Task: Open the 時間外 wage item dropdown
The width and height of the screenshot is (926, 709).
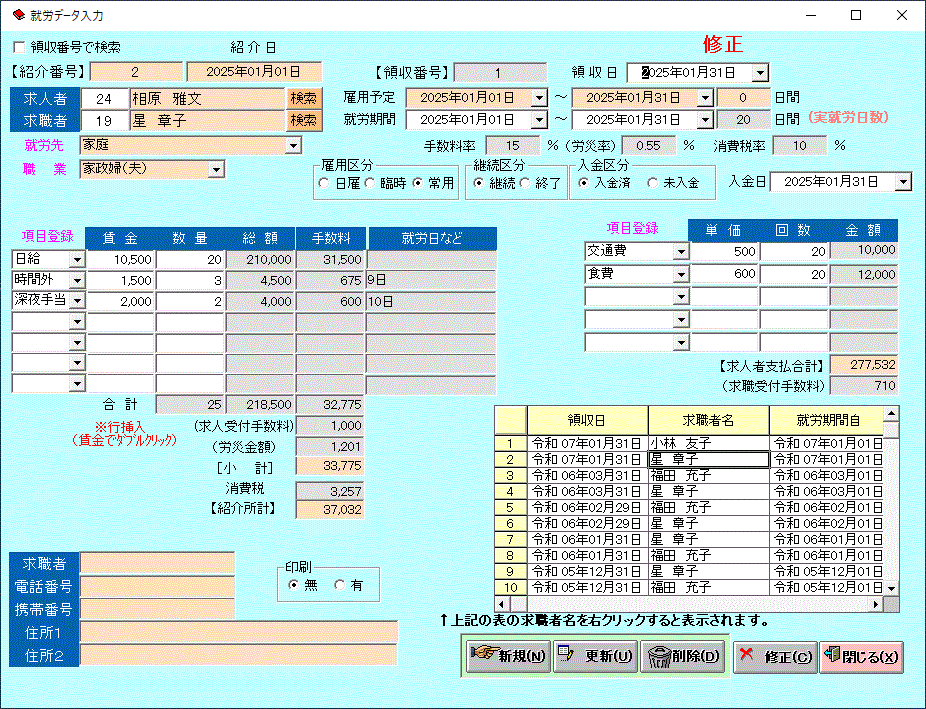Action: [x=77, y=280]
